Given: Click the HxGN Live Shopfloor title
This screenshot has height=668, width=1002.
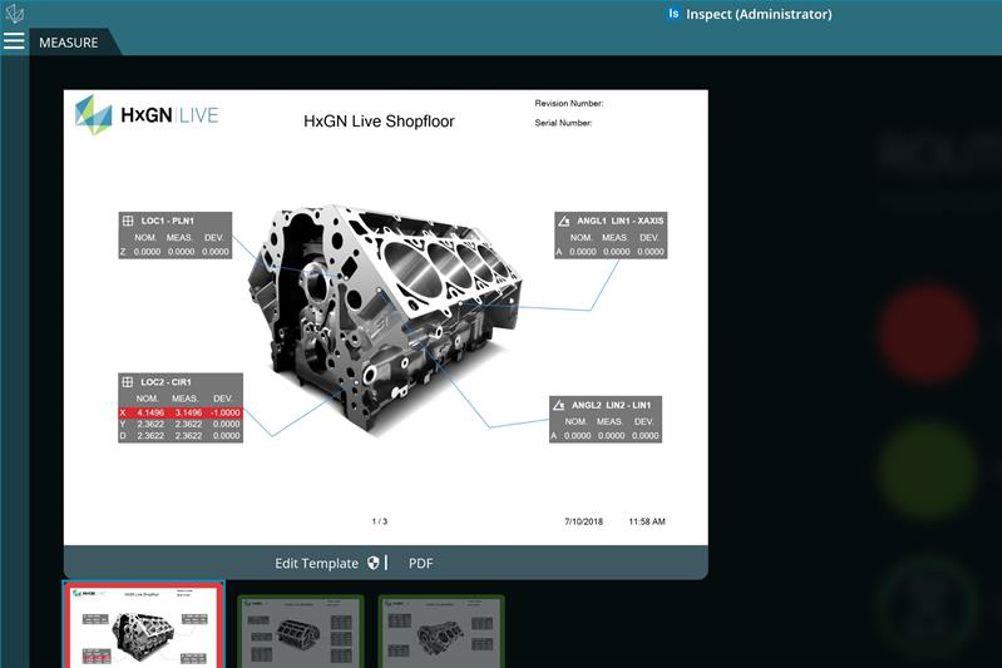Looking at the screenshot, I should [379, 121].
